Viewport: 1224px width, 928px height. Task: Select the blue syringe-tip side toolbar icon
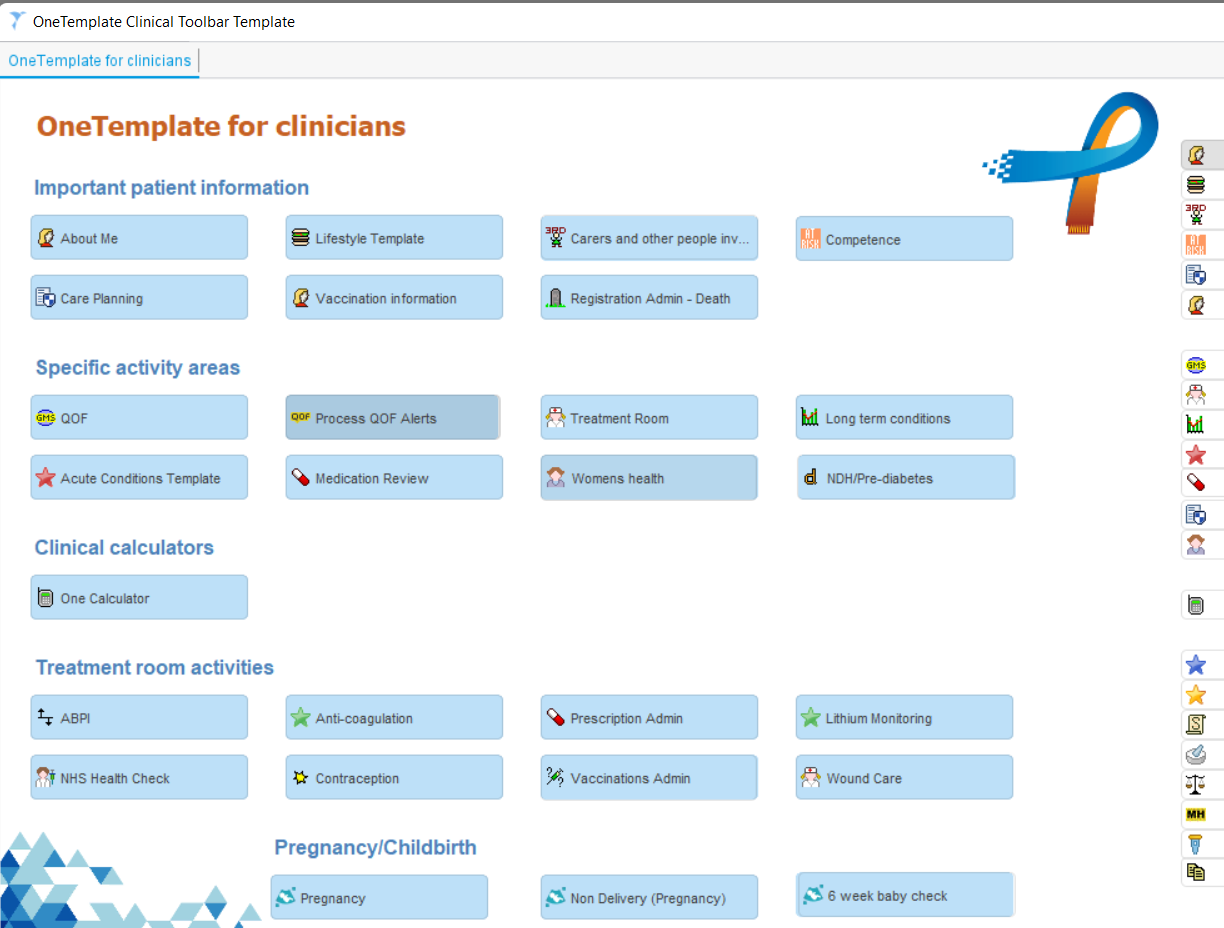(1195, 845)
